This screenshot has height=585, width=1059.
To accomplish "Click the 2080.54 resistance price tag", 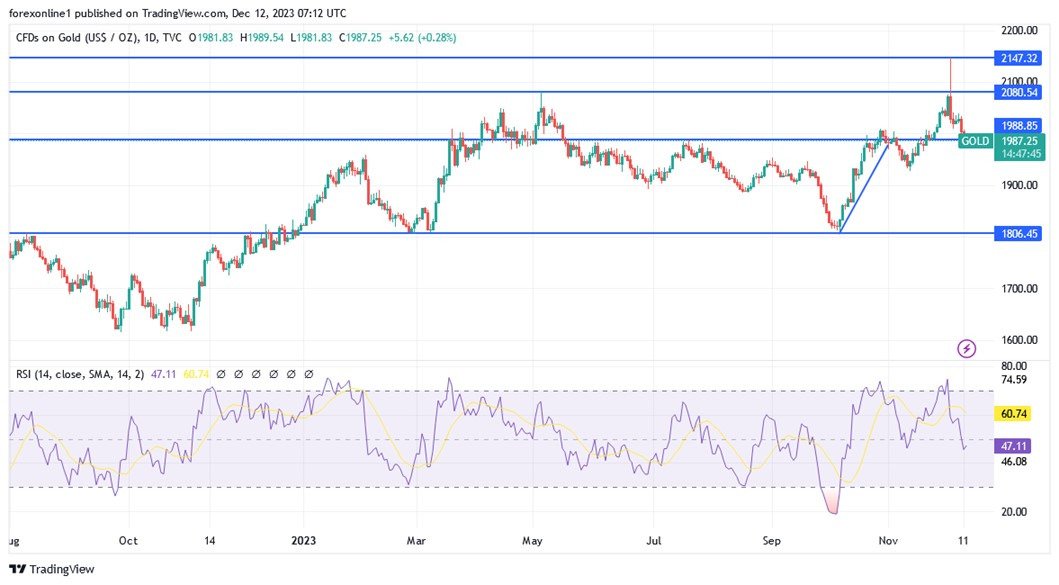I will pyautogui.click(x=1019, y=92).
